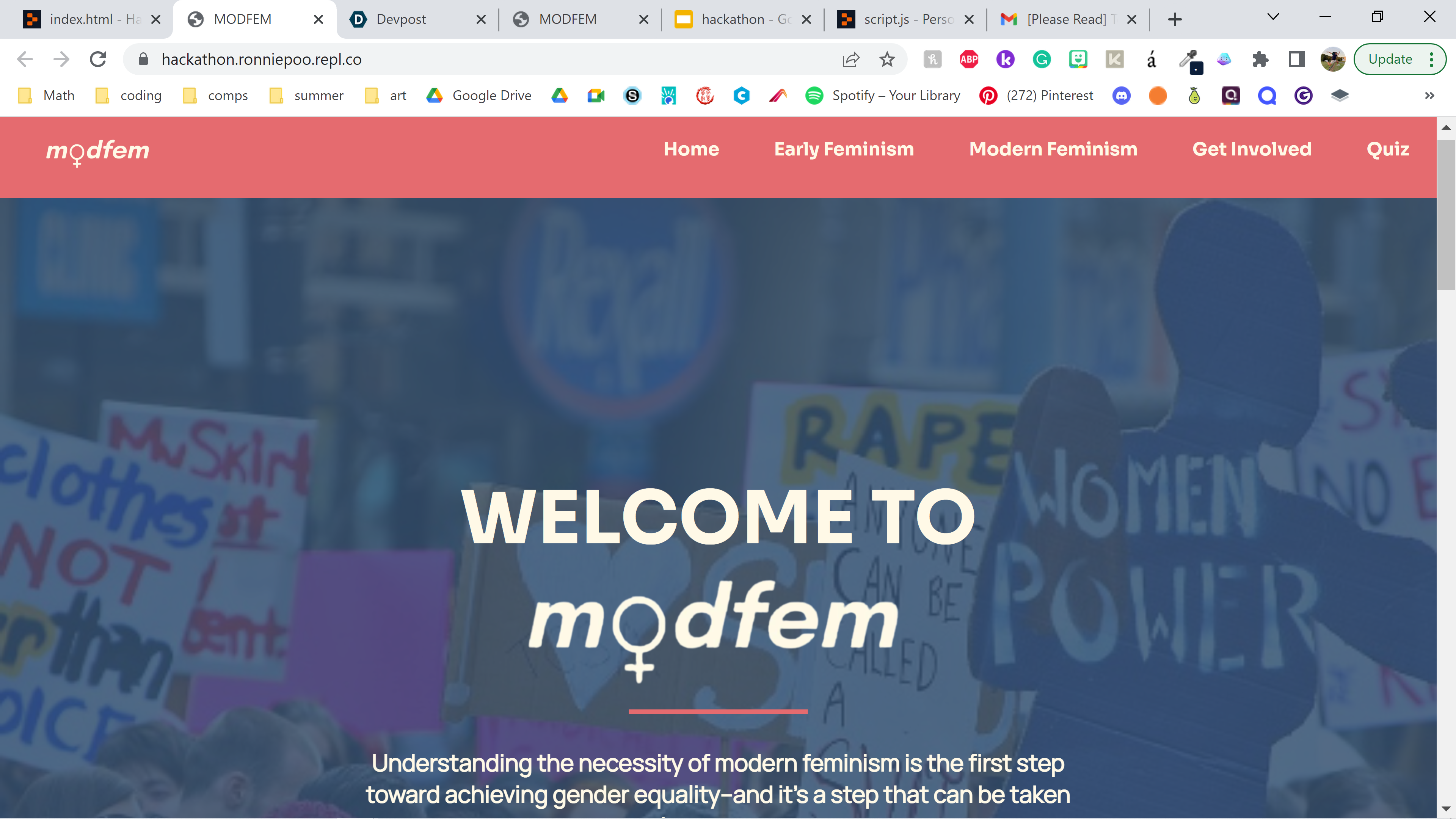This screenshot has width=1456, height=819.
Task: Open the Grammarly extension icon
Action: (x=1041, y=60)
